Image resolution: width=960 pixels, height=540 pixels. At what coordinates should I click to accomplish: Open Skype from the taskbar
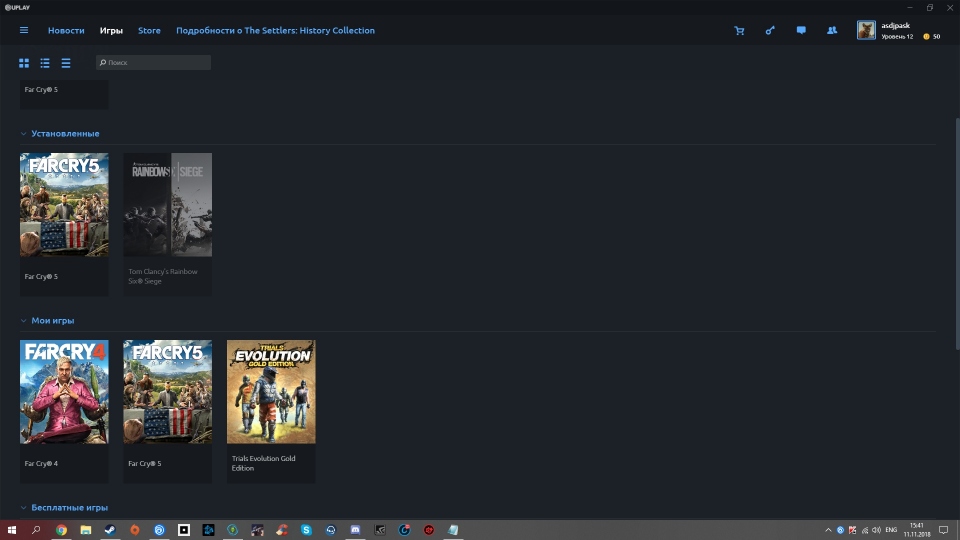[x=306, y=530]
